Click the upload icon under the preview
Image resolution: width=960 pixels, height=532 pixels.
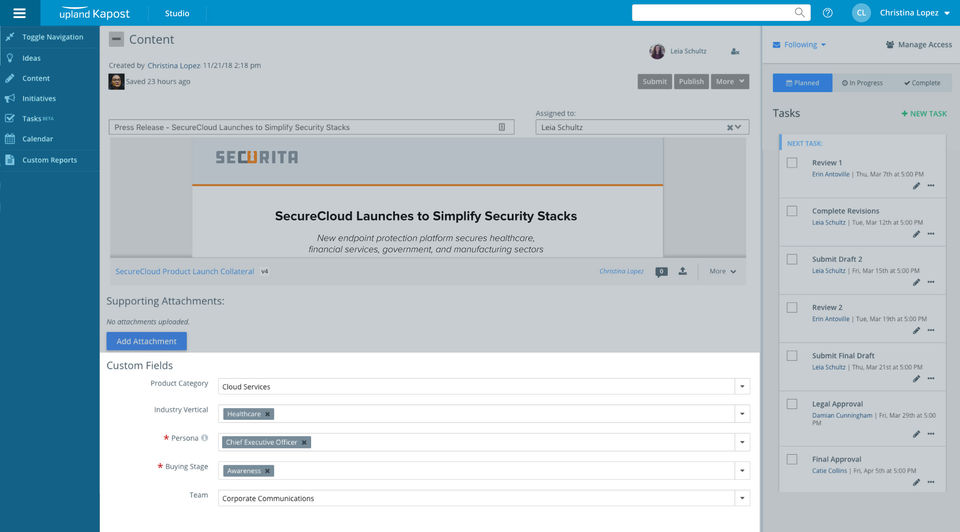[682, 271]
